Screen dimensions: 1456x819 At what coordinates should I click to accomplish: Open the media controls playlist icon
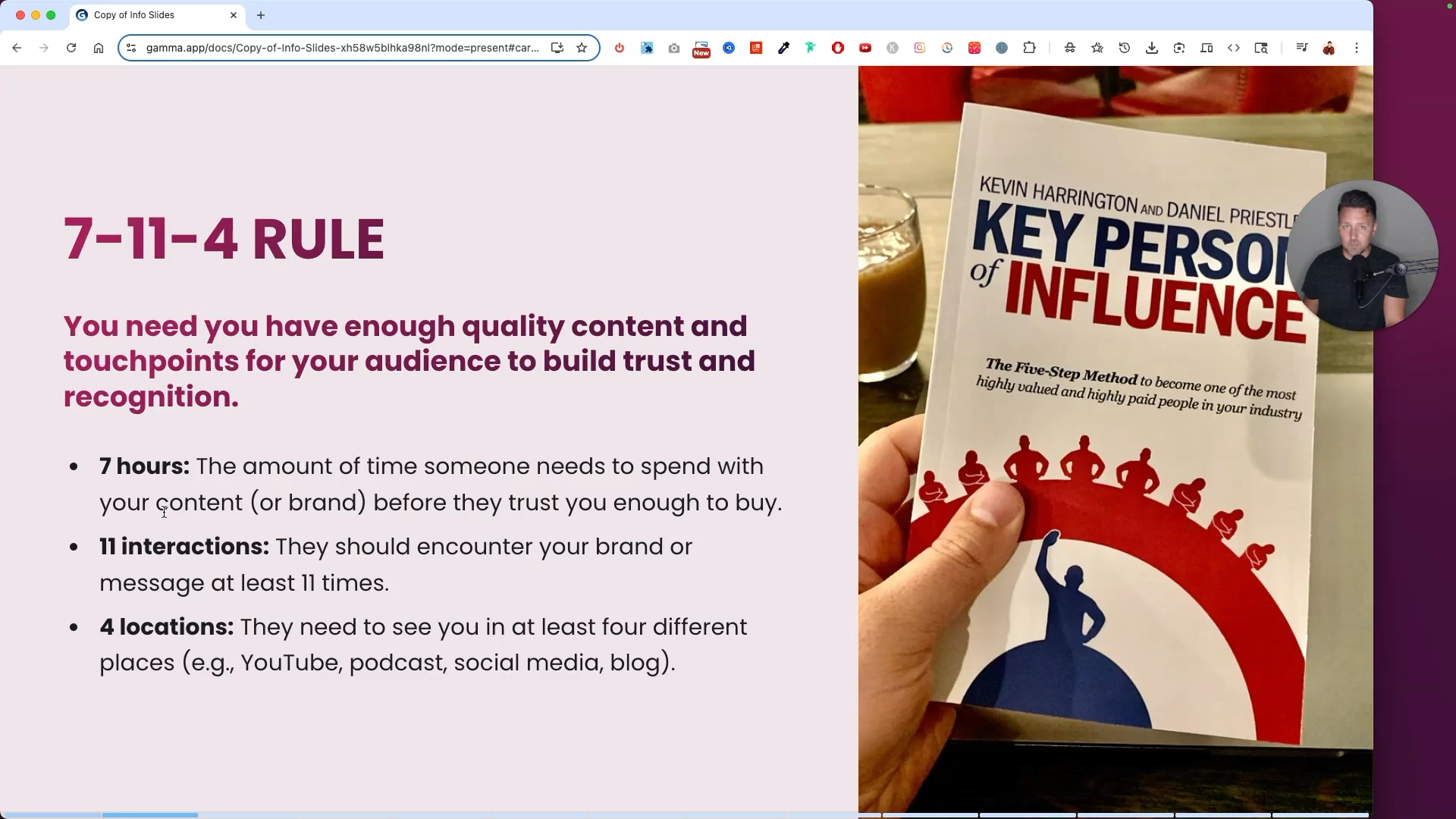[1301, 48]
